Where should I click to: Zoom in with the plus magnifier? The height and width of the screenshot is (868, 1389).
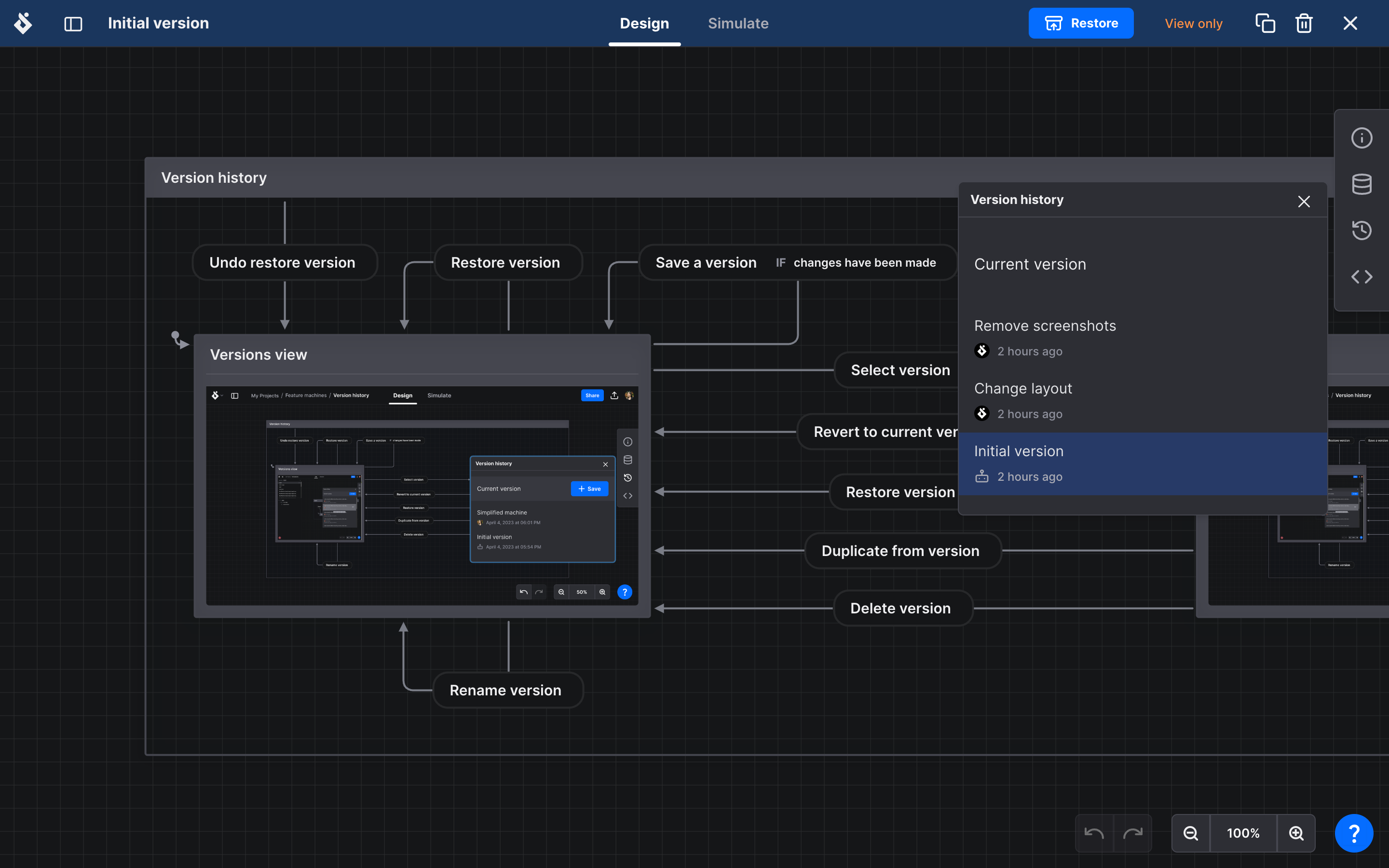1296,833
